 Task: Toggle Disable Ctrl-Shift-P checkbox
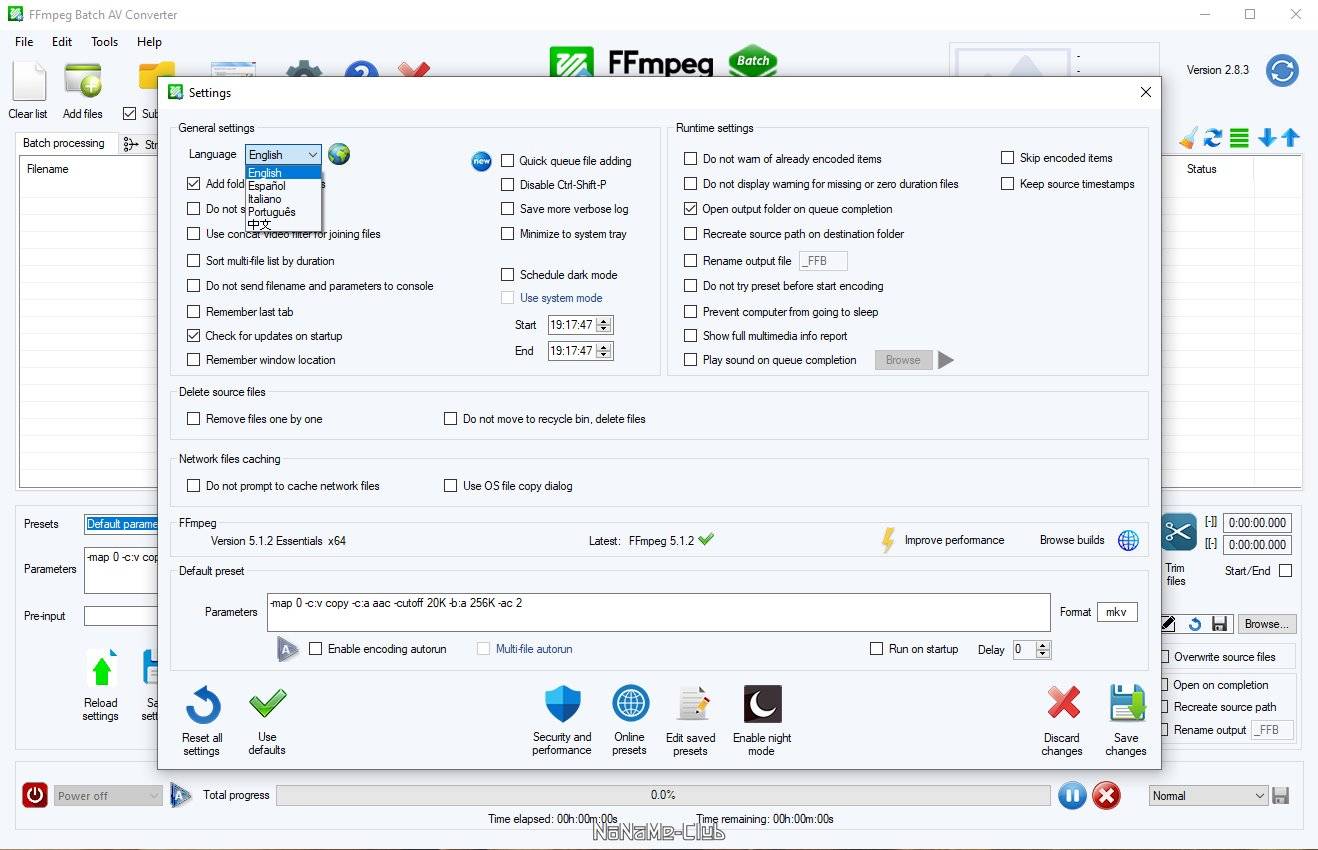coord(508,185)
